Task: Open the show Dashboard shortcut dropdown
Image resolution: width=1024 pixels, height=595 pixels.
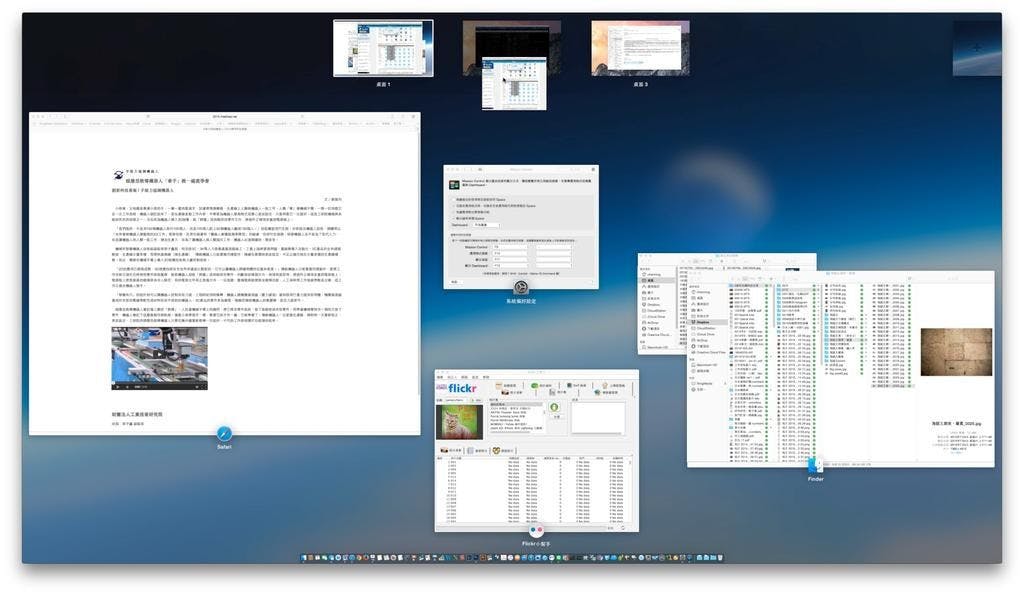Action: 510,266
